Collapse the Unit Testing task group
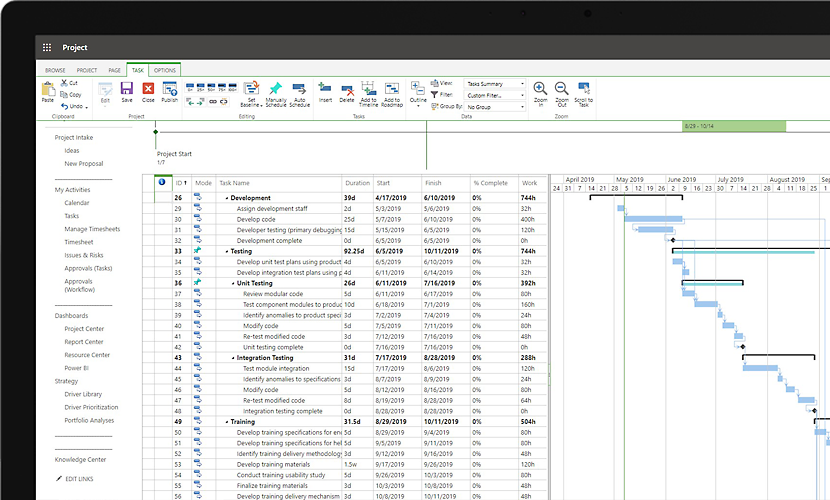Viewport: 830px width, 500px height. click(x=233, y=283)
